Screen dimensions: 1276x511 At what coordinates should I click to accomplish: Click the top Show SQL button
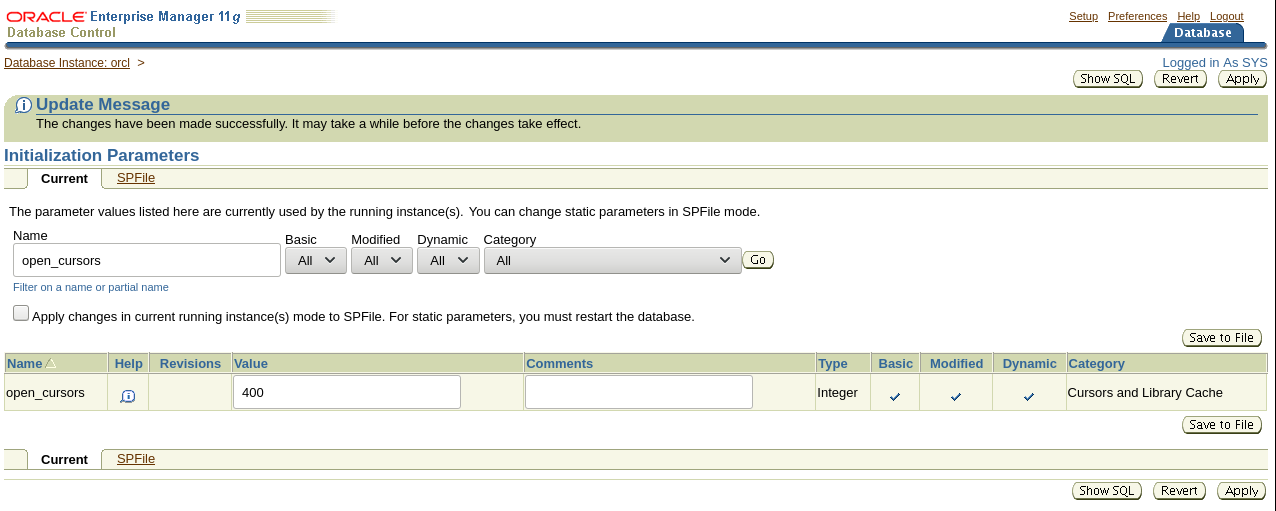pyautogui.click(x=1108, y=79)
